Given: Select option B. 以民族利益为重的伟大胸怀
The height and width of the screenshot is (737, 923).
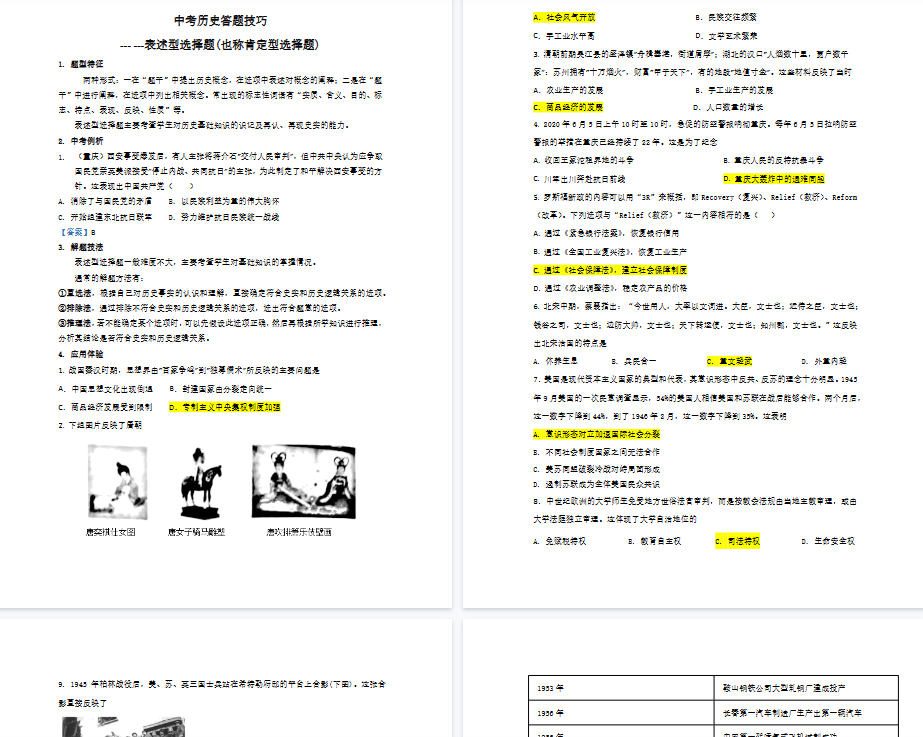Looking at the screenshot, I should [224, 201].
